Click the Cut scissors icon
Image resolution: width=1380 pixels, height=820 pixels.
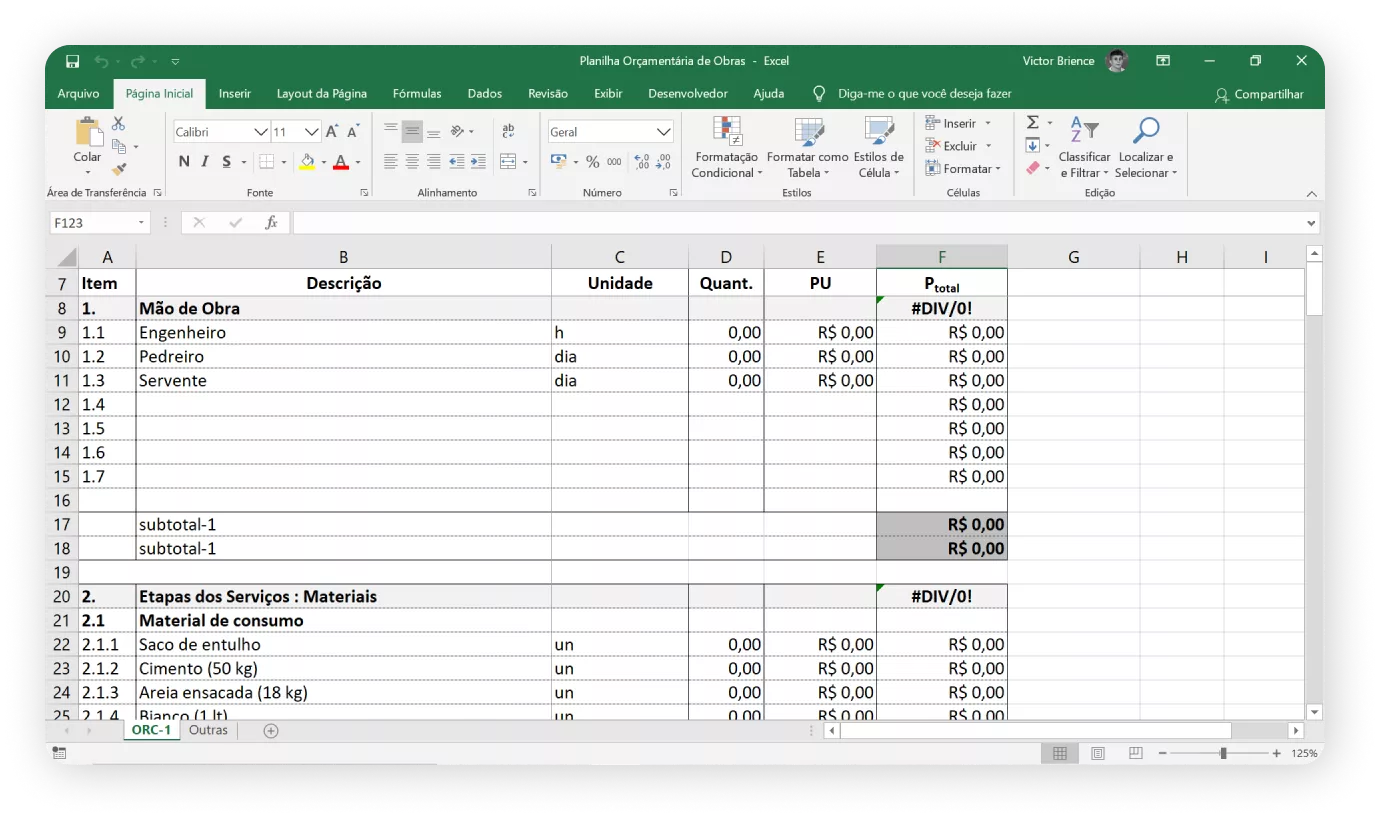click(119, 123)
